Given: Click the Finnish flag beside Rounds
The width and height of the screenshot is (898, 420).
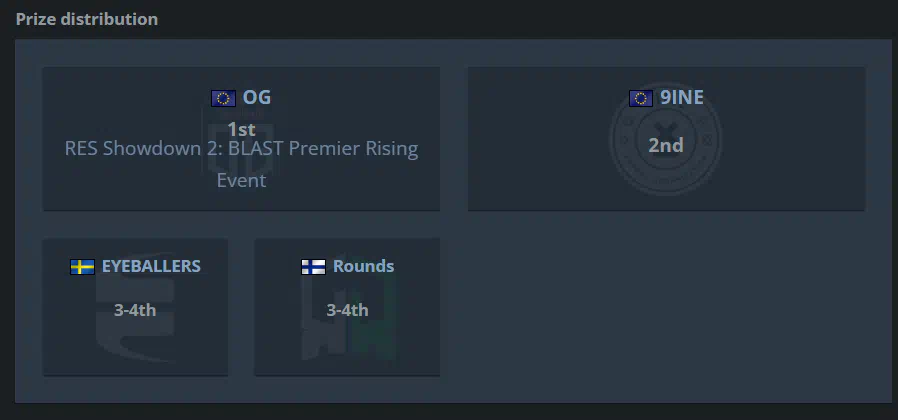Looking at the screenshot, I should click(x=313, y=267).
